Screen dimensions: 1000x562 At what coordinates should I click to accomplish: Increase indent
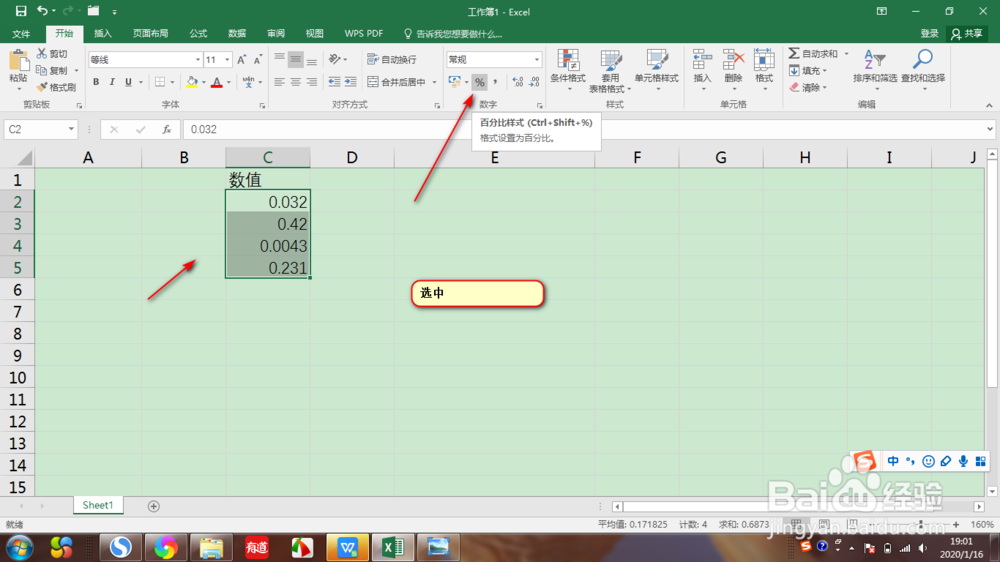click(x=351, y=82)
